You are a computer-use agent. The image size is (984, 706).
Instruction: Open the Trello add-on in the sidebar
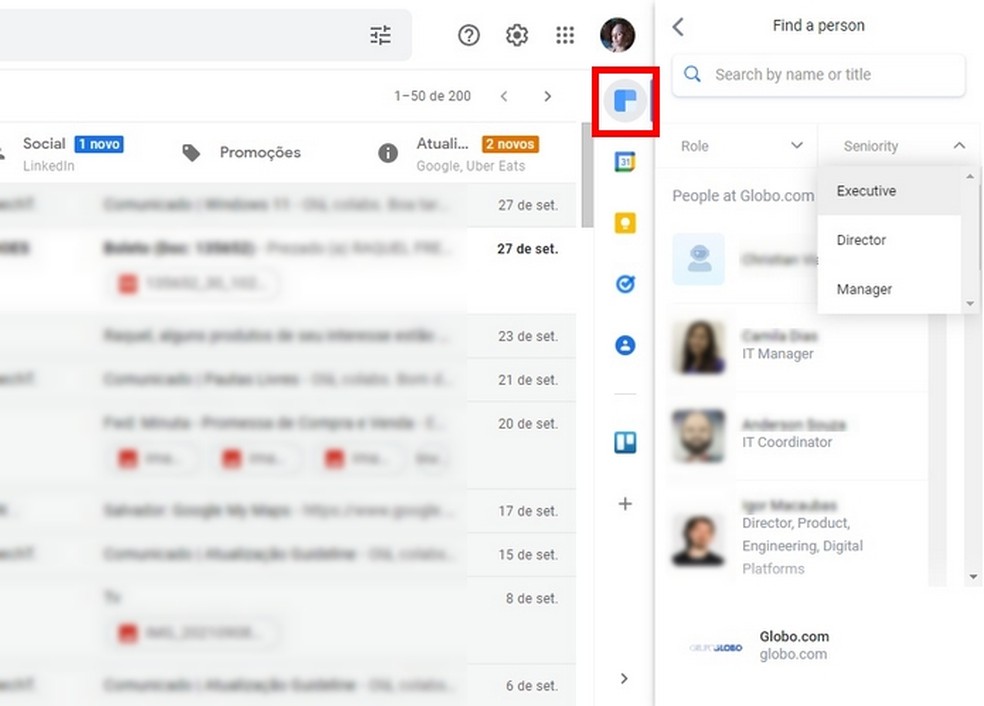point(624,442)
